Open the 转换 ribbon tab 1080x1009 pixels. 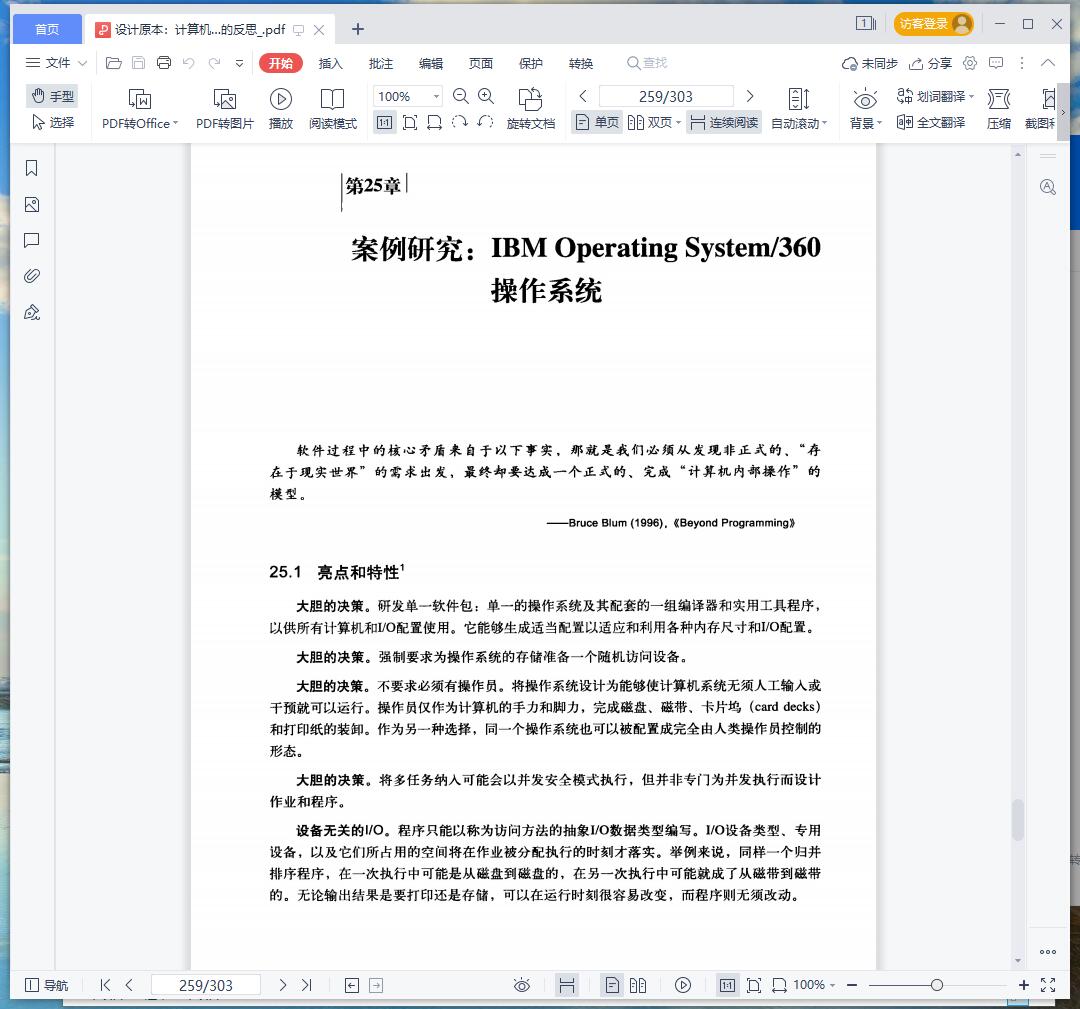(581, 63)
